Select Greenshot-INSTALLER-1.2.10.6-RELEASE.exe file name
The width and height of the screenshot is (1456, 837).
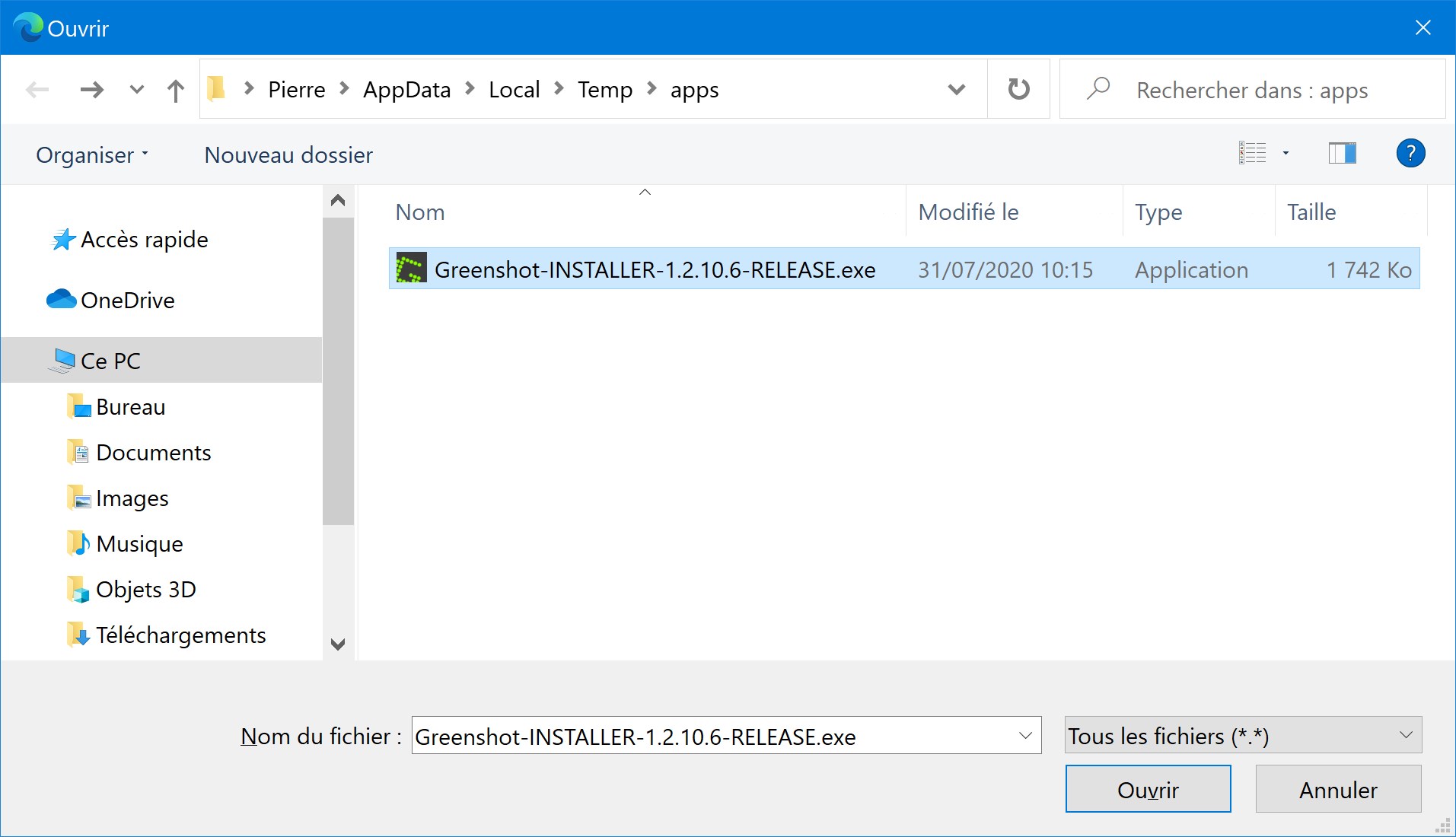[655, 270]
